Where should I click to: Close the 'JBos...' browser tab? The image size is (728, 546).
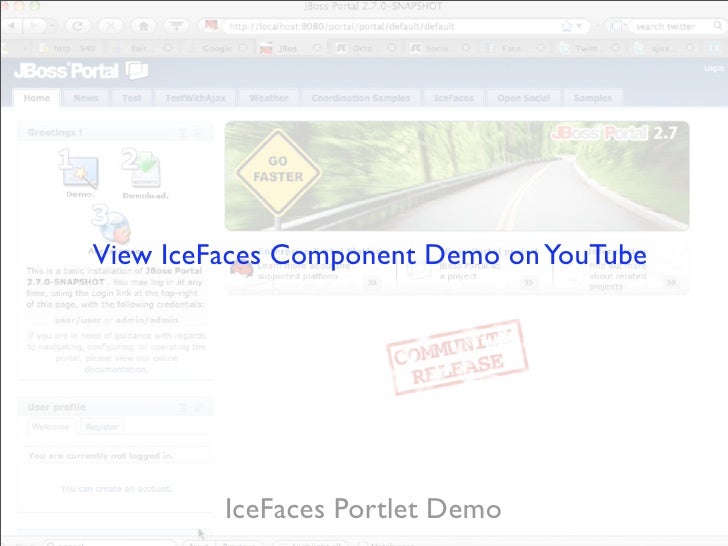coord(317,48)
